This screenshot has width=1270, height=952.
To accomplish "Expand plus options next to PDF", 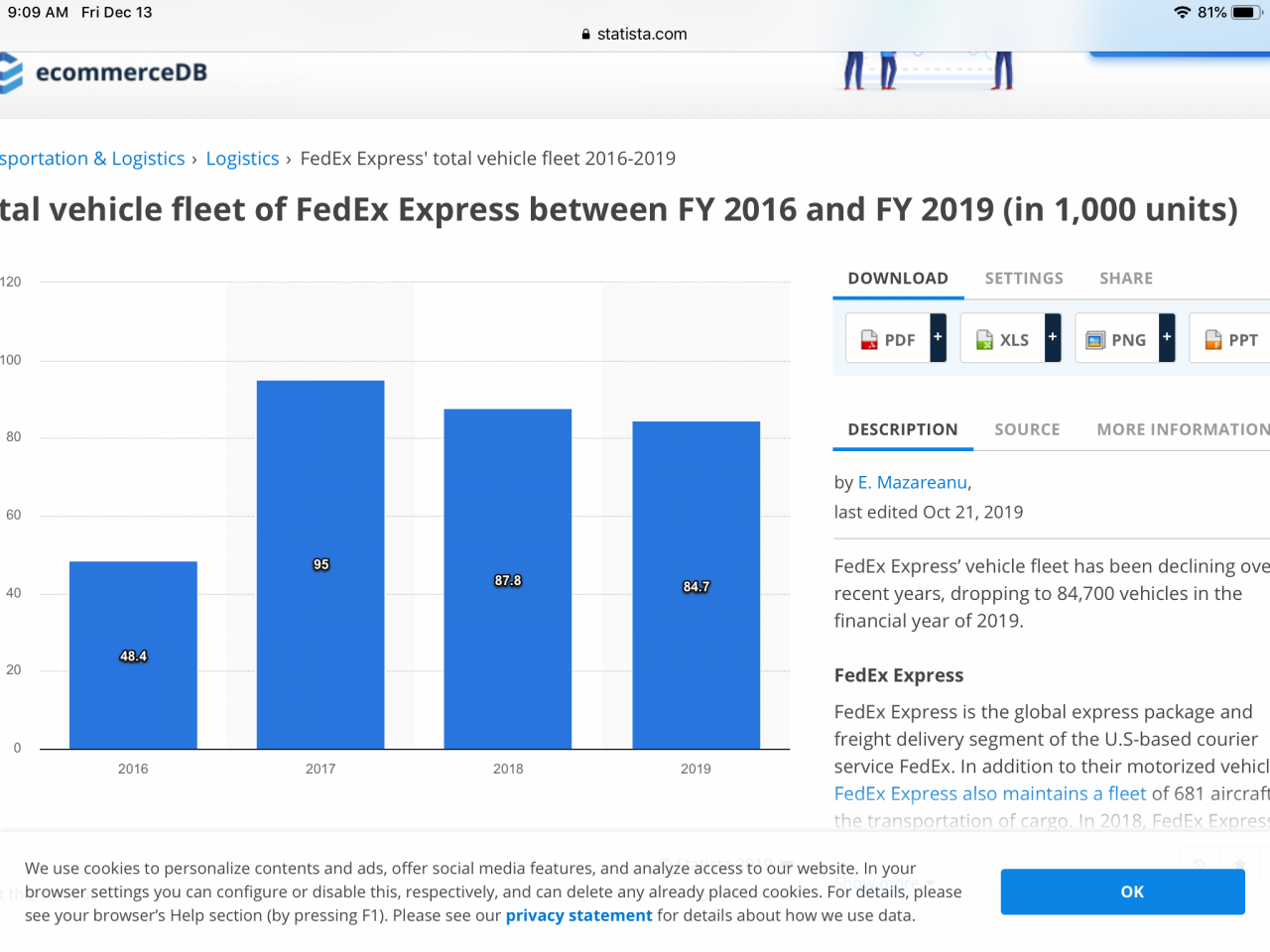I will 938,337.
